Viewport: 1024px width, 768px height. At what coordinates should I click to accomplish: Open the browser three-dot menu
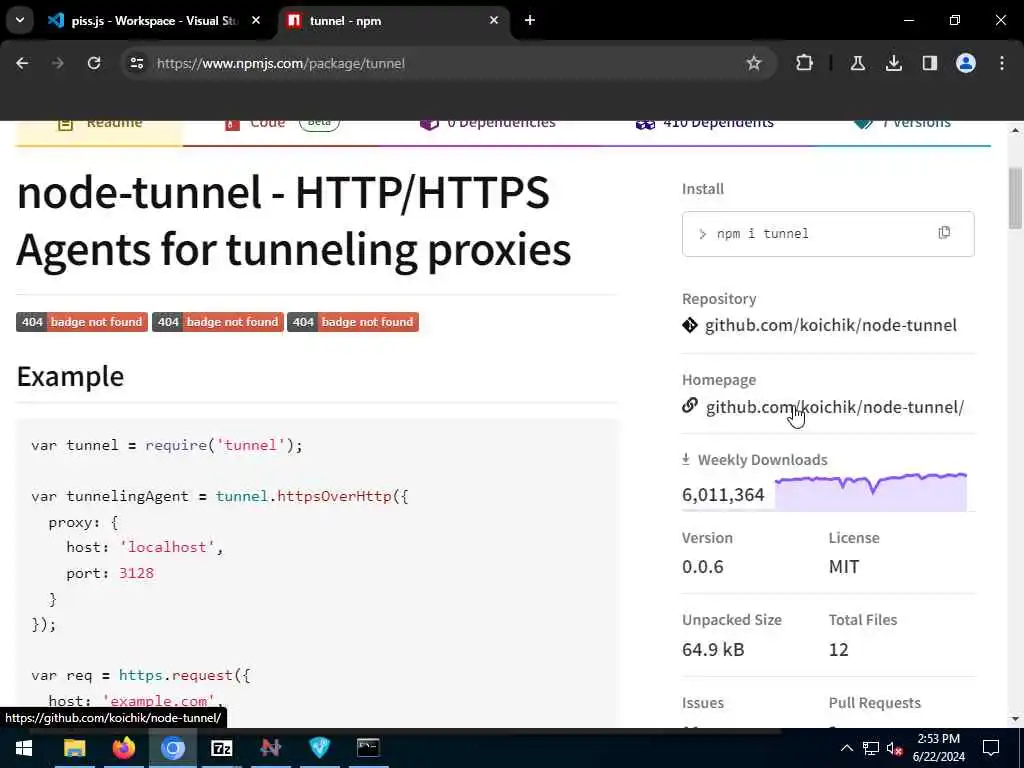pos(1002,63)
